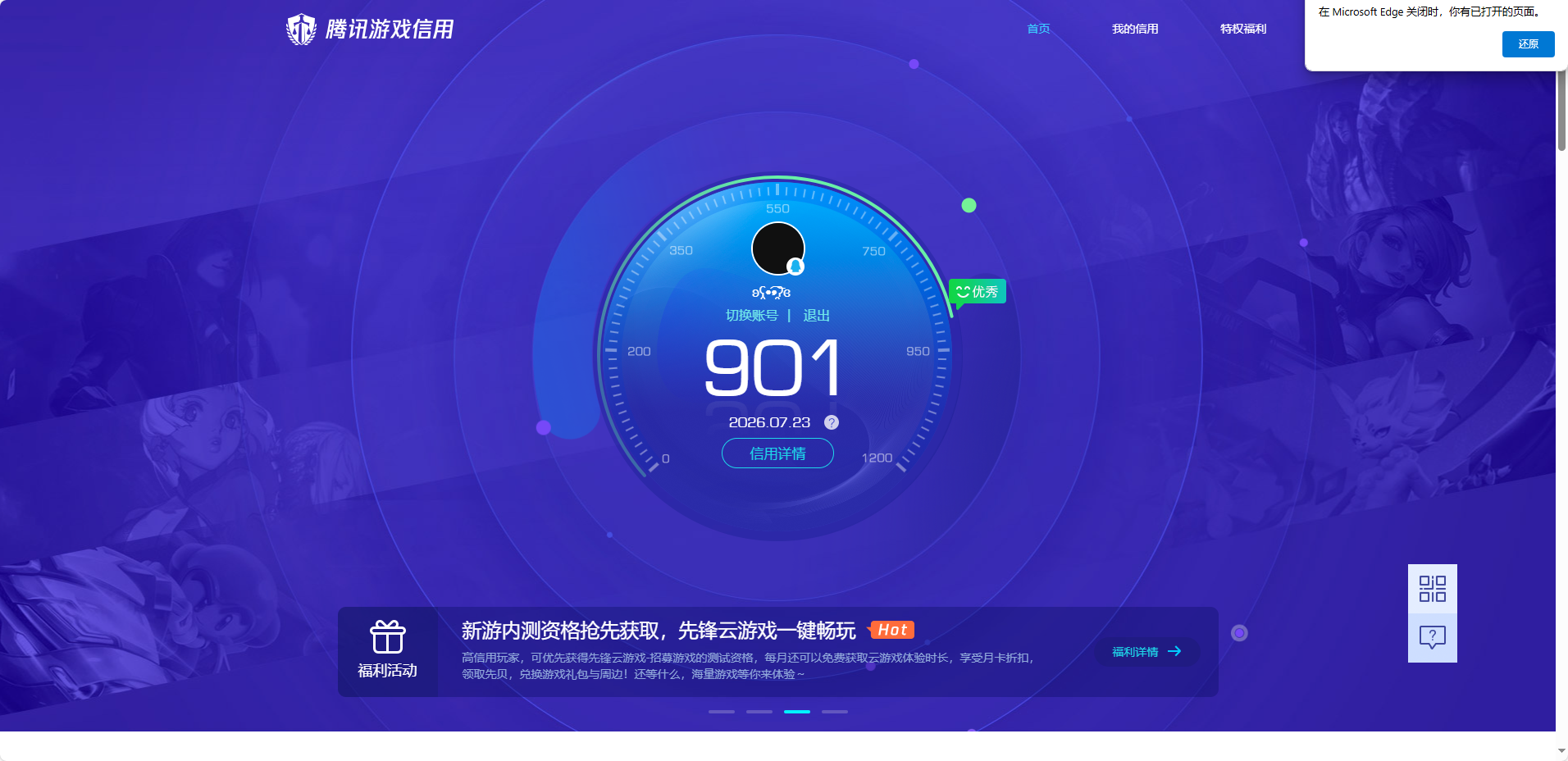Click the credit score 901
Image resolution: width=1568 pixels, height=761 pixels.
[x=773, y=368]
